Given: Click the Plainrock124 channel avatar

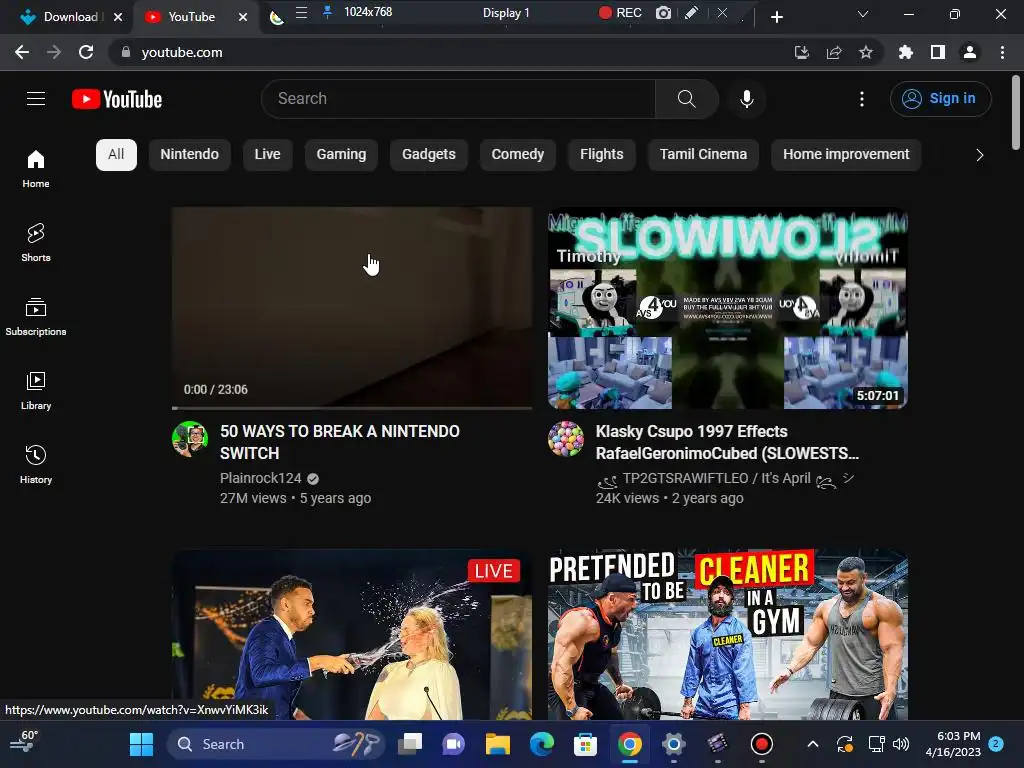Looking at the screenshot, I should [190, 439].
